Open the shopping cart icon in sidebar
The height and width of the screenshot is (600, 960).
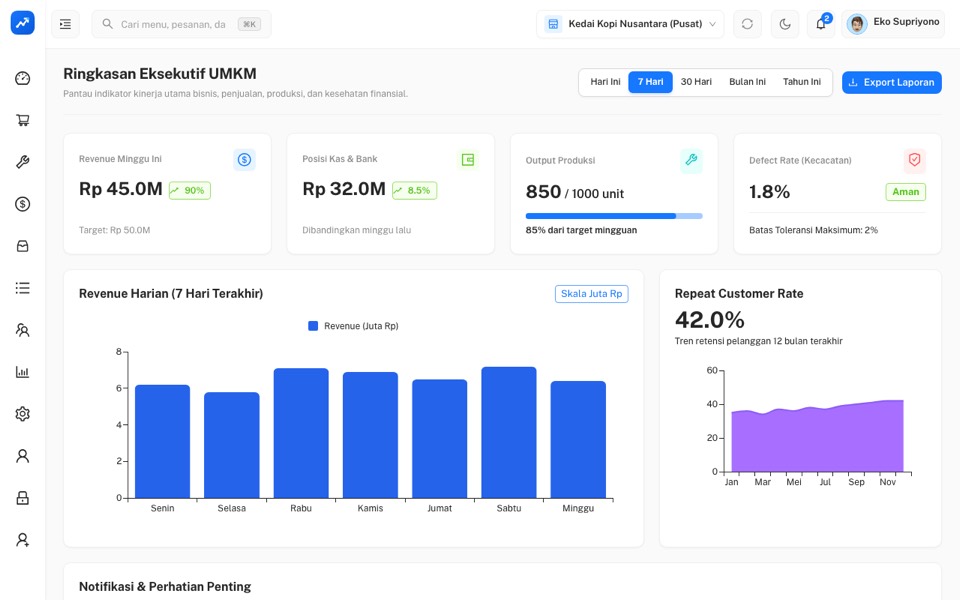(x=23, y=120)
